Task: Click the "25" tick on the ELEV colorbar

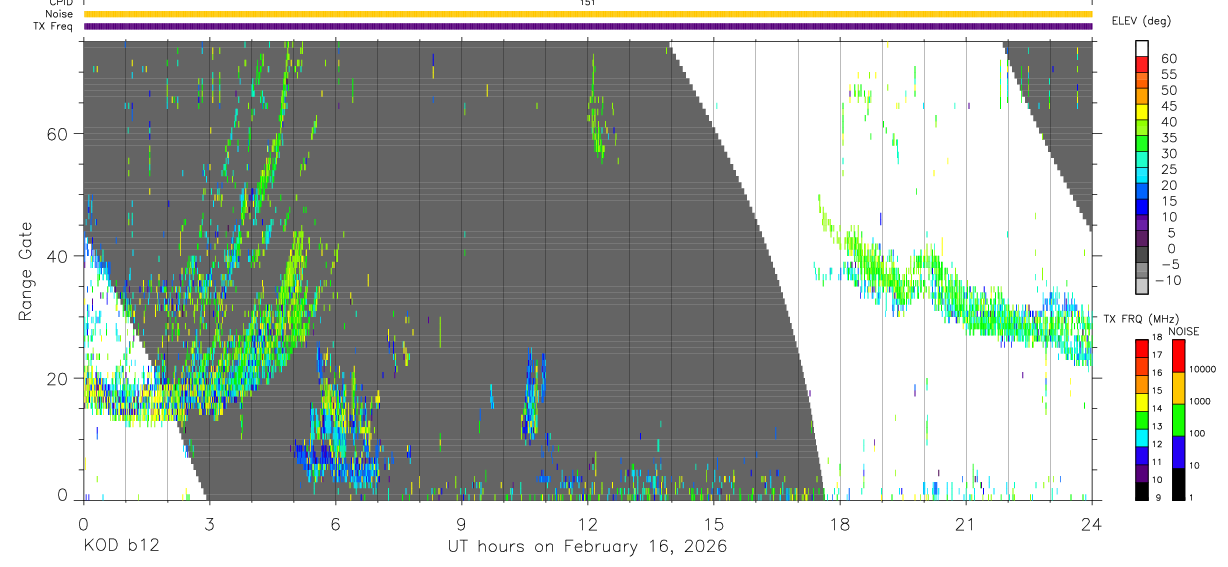Action: coord(1169,169)
